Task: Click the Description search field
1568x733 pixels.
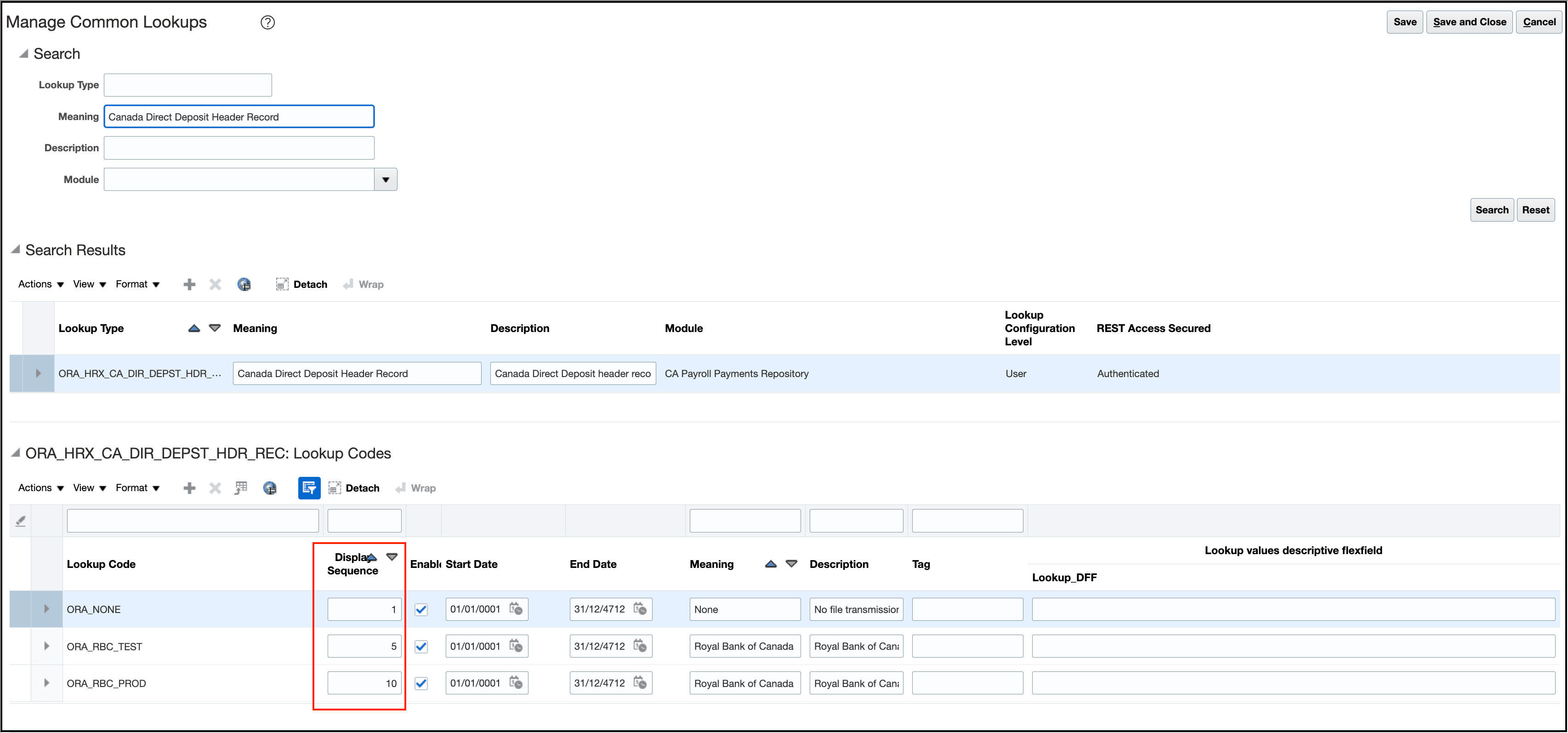Action: 239,148
